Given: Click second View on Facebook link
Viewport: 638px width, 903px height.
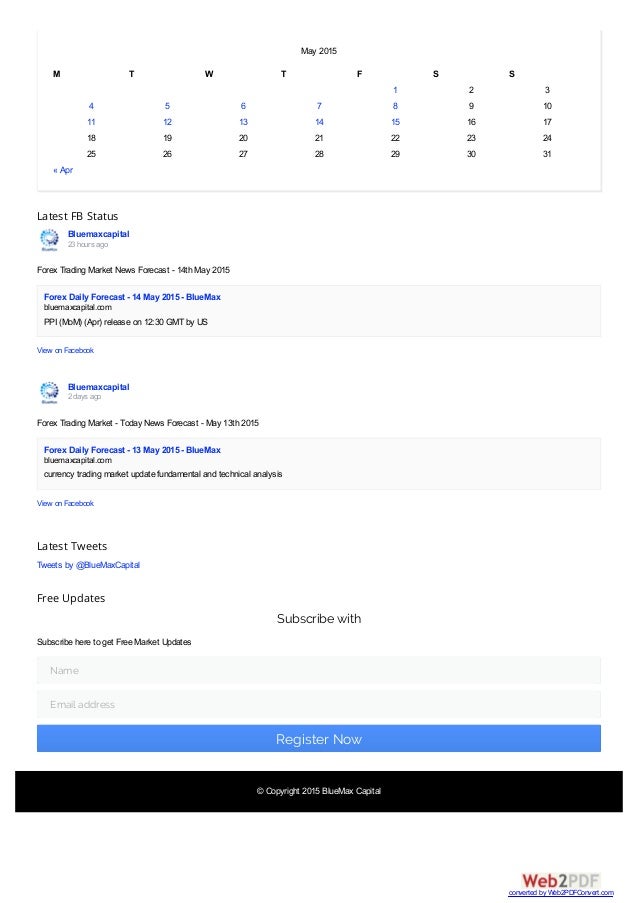Looking at the screenshot, I should (65, 503).
